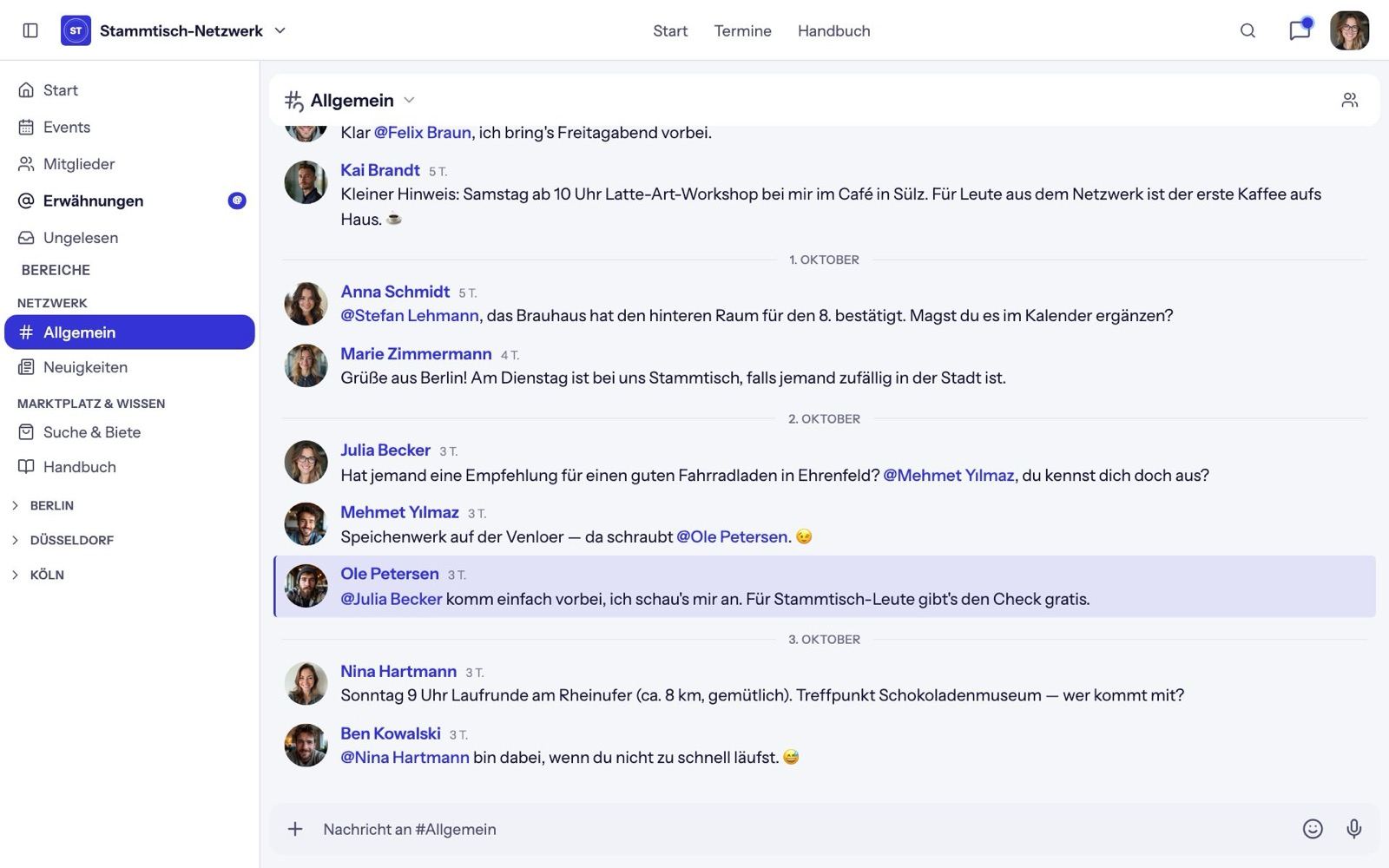Screen dimensions: 1389x868
Task: Go to Termine in top navigation
Action: (742, 30)
